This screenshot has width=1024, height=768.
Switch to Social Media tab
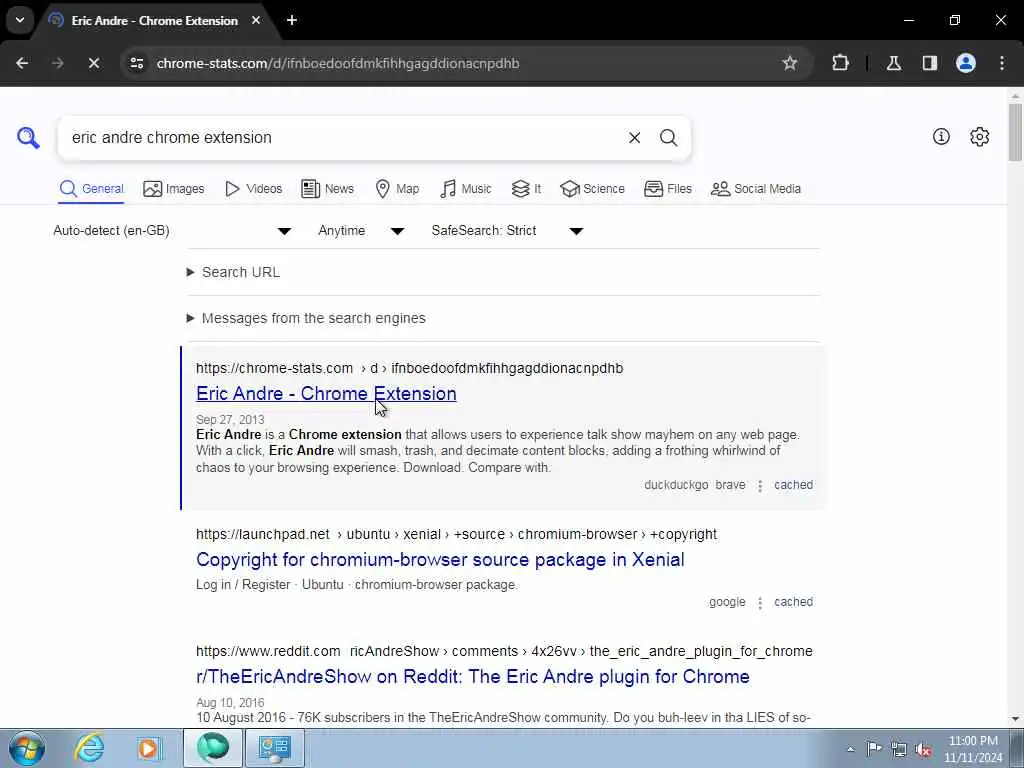(756, 189)
